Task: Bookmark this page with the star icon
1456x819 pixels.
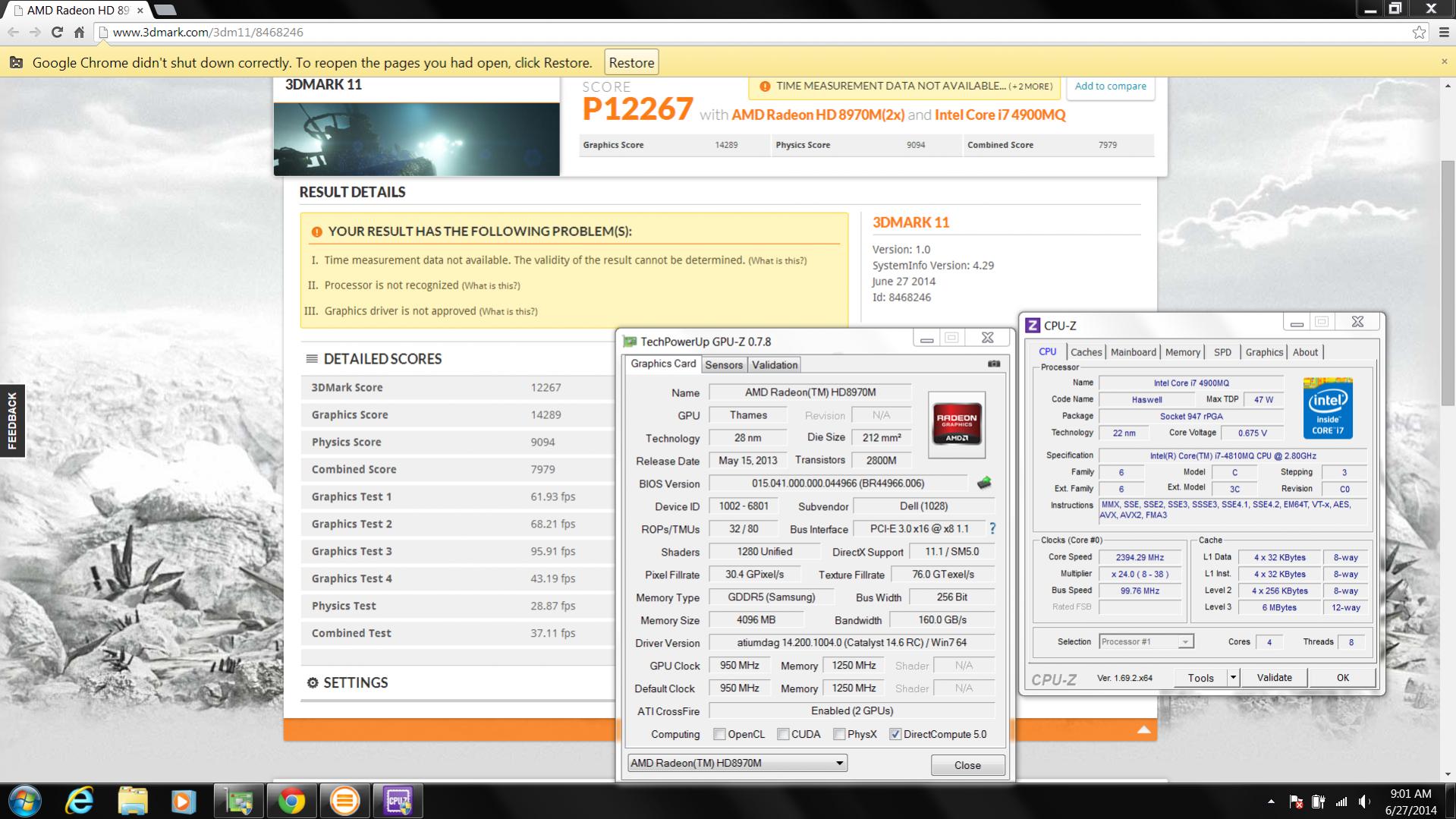Action: click(1419, 32)
